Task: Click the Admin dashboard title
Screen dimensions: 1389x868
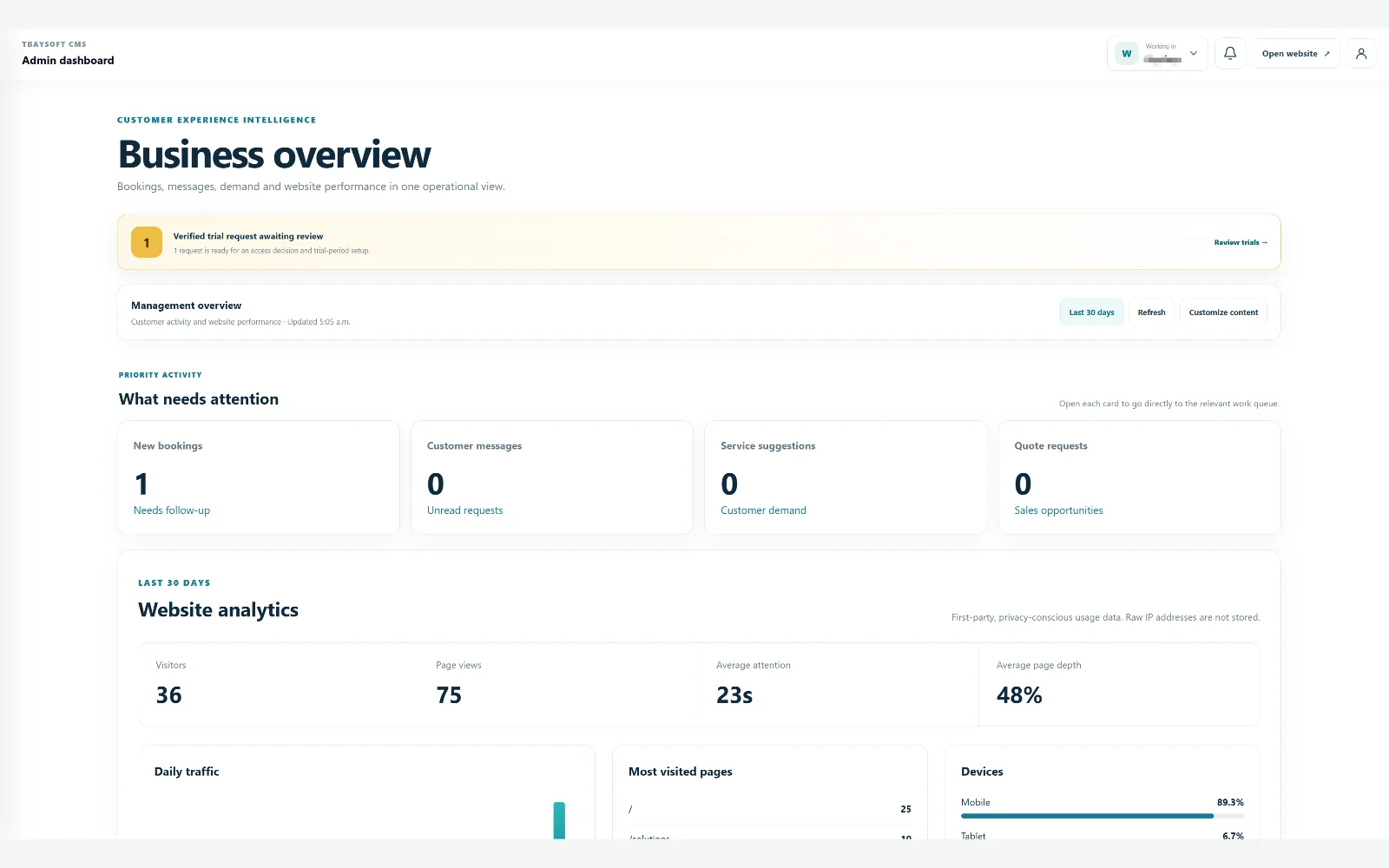Action: click(68, 61)
